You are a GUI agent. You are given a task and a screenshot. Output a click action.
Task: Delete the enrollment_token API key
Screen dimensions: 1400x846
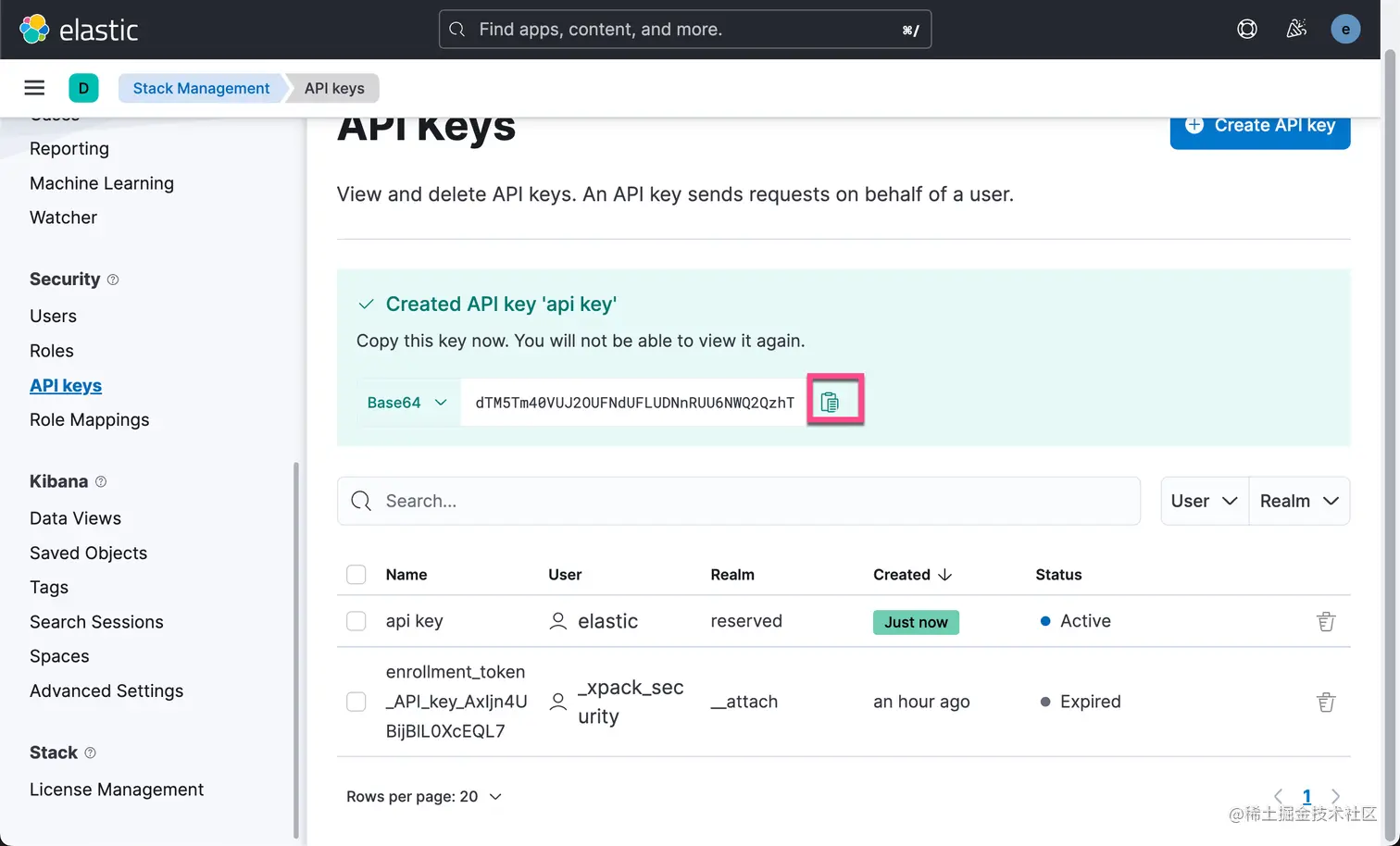(1325, 702)
